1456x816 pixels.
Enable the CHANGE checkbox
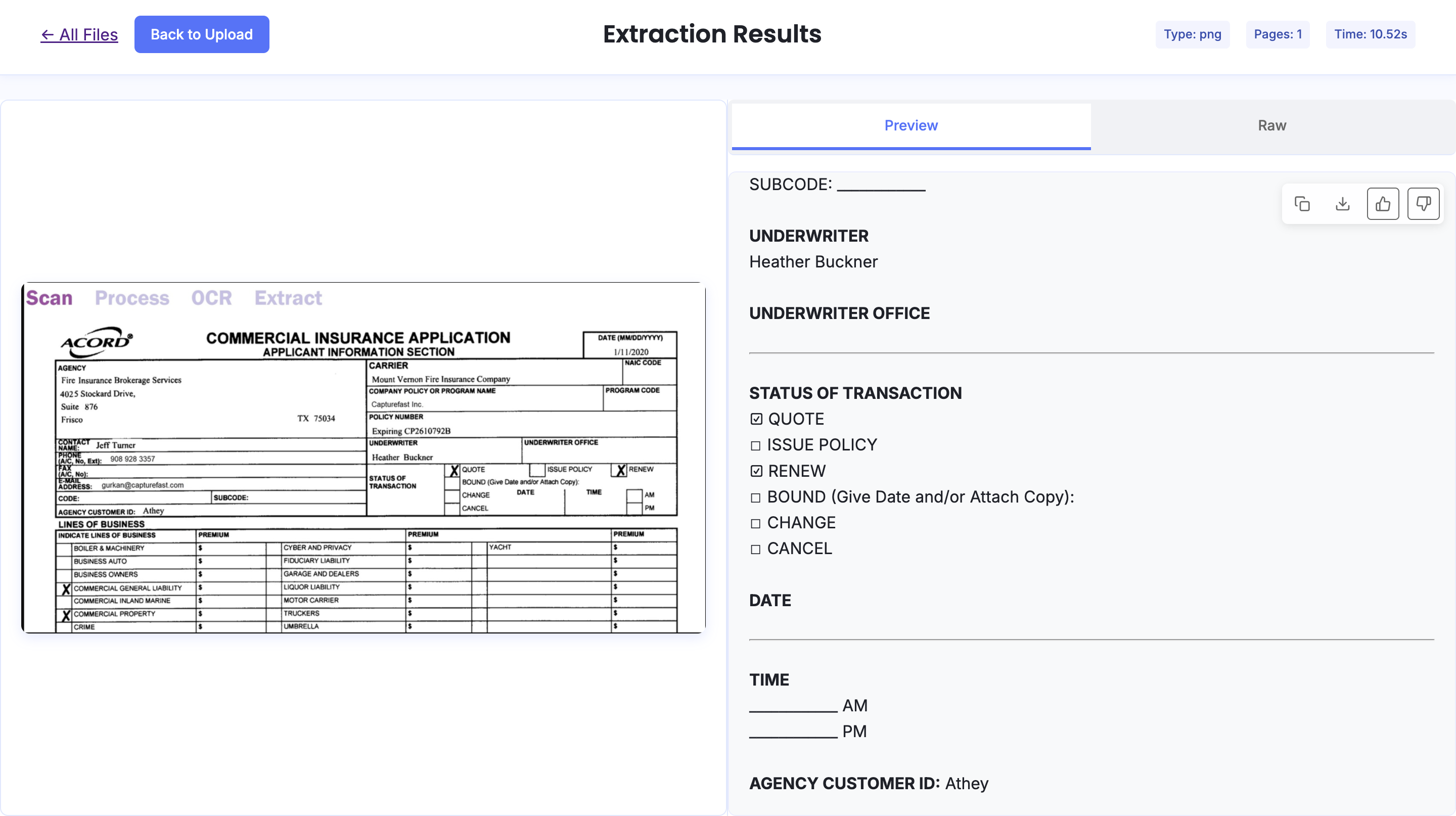pos(756,522)
